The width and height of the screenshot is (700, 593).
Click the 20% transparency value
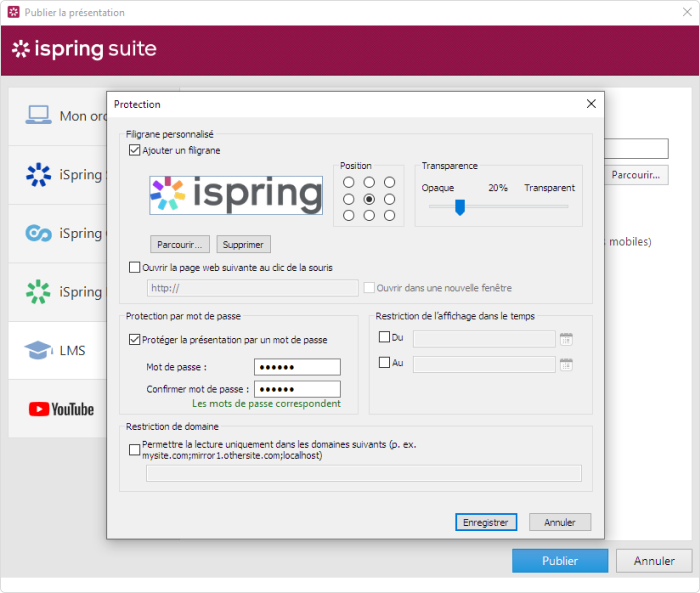pyautogui.click(x=498, y=188)
